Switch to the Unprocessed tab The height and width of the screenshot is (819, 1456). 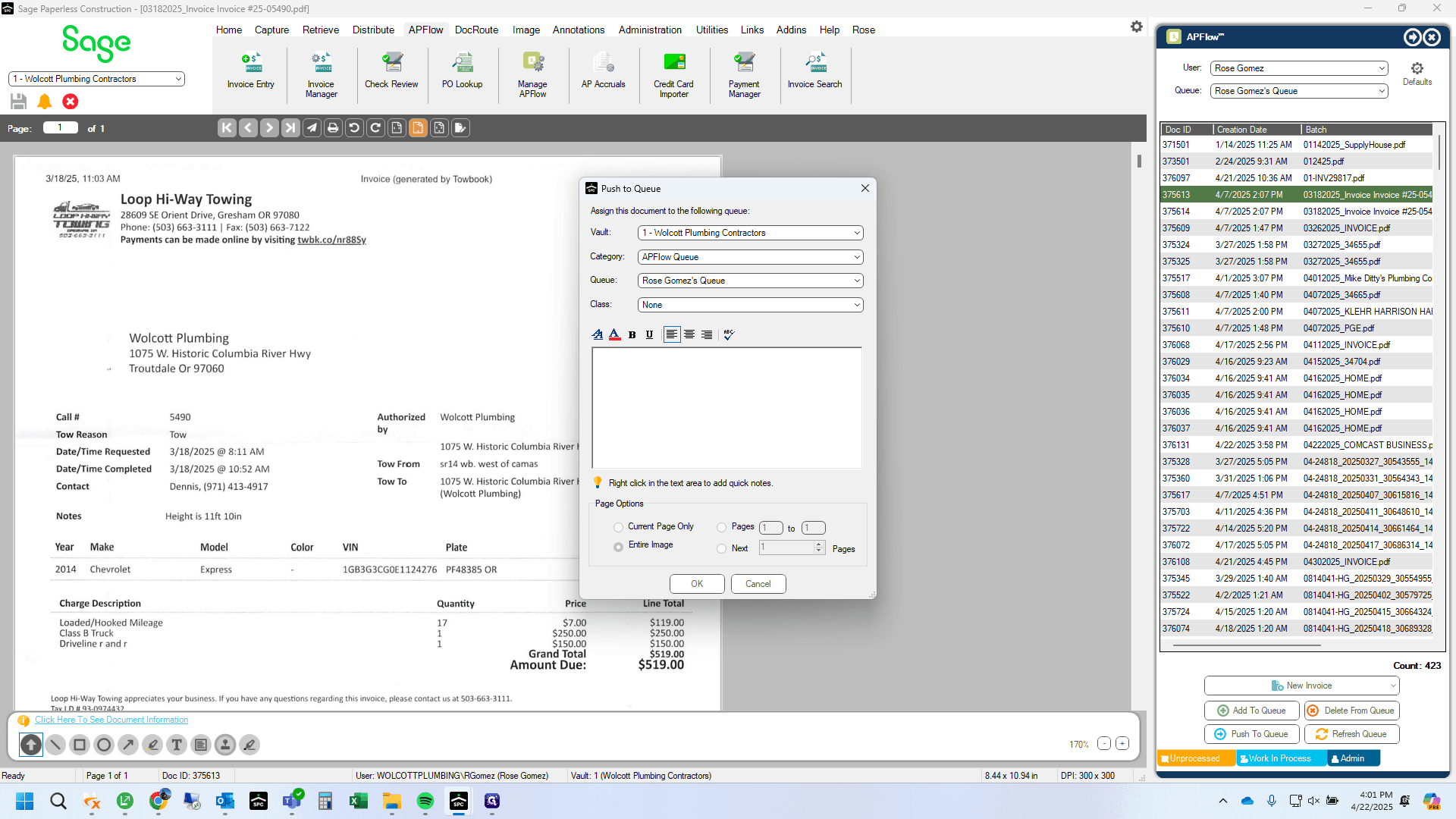point(1194,758)
